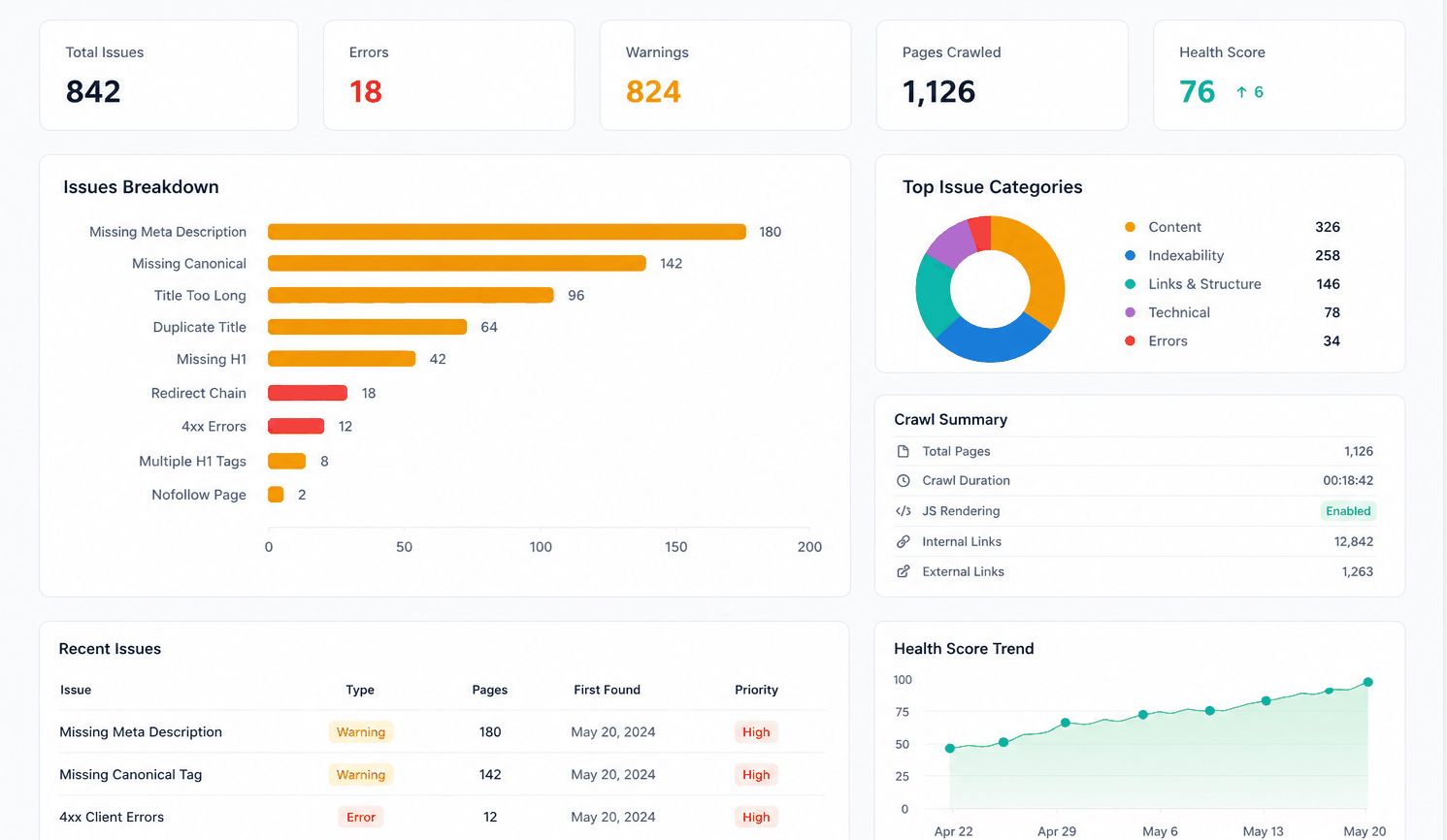The image size is (1447, 840).
Task: Click the Title Too Long chart bar
Action: coord(411,295)
